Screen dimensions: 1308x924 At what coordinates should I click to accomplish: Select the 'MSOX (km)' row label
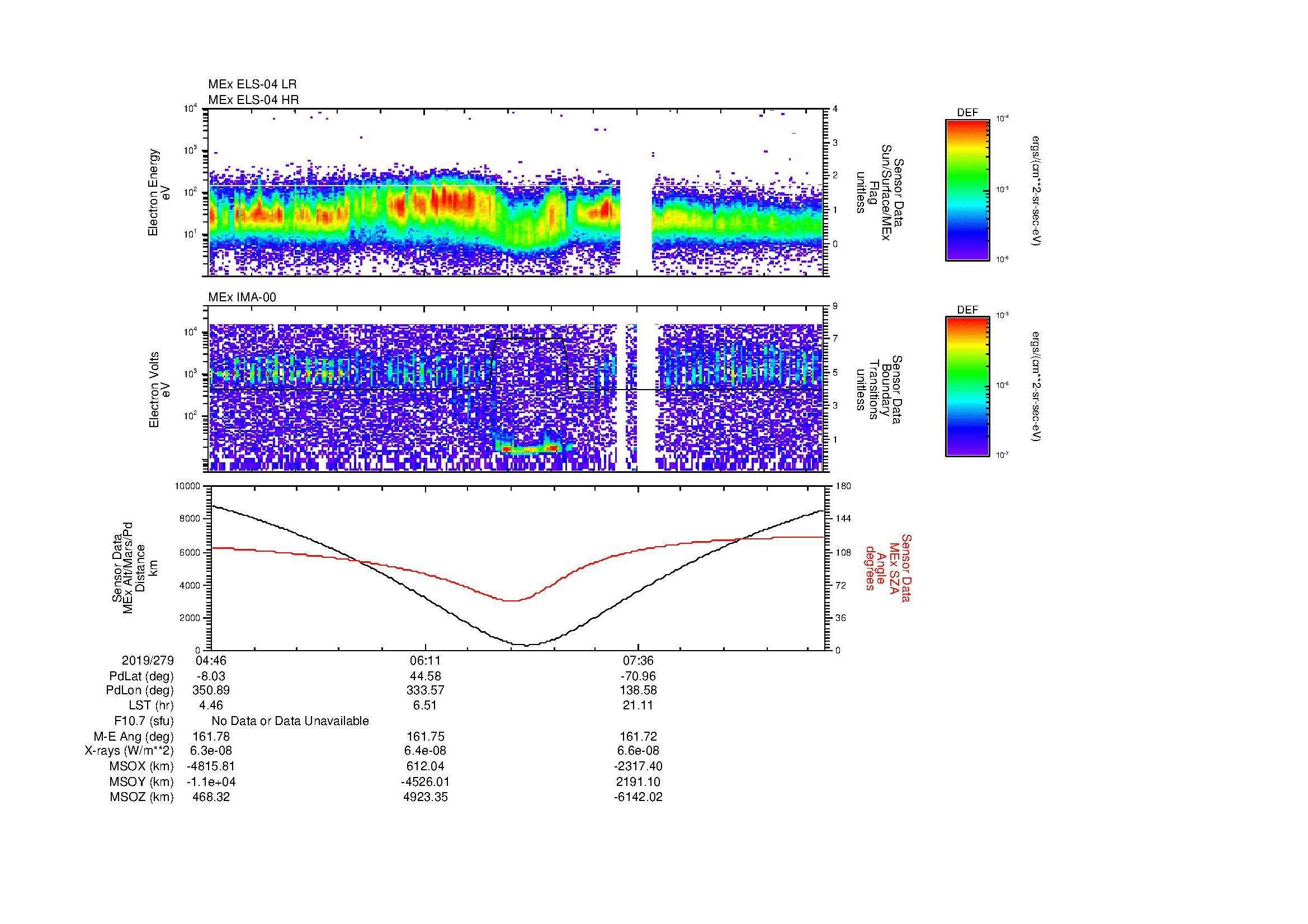(141, 767)
